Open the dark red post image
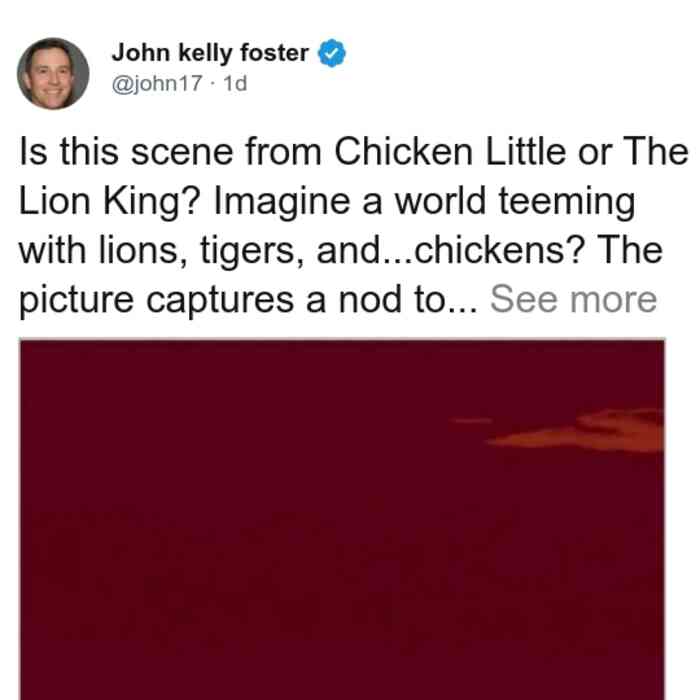Screen dimensions: 700x700 pyautogui.click(x=342, y=519)
